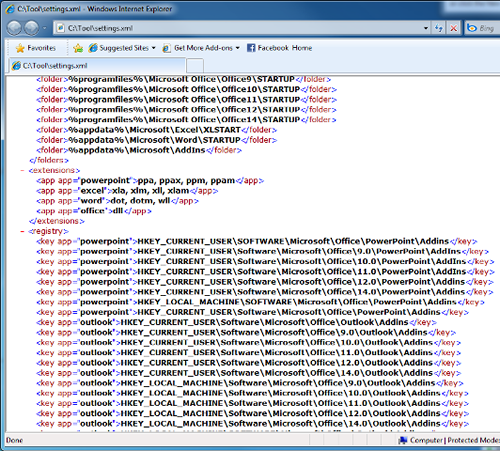Click the page icon inside address bar

tap(60, 28)
